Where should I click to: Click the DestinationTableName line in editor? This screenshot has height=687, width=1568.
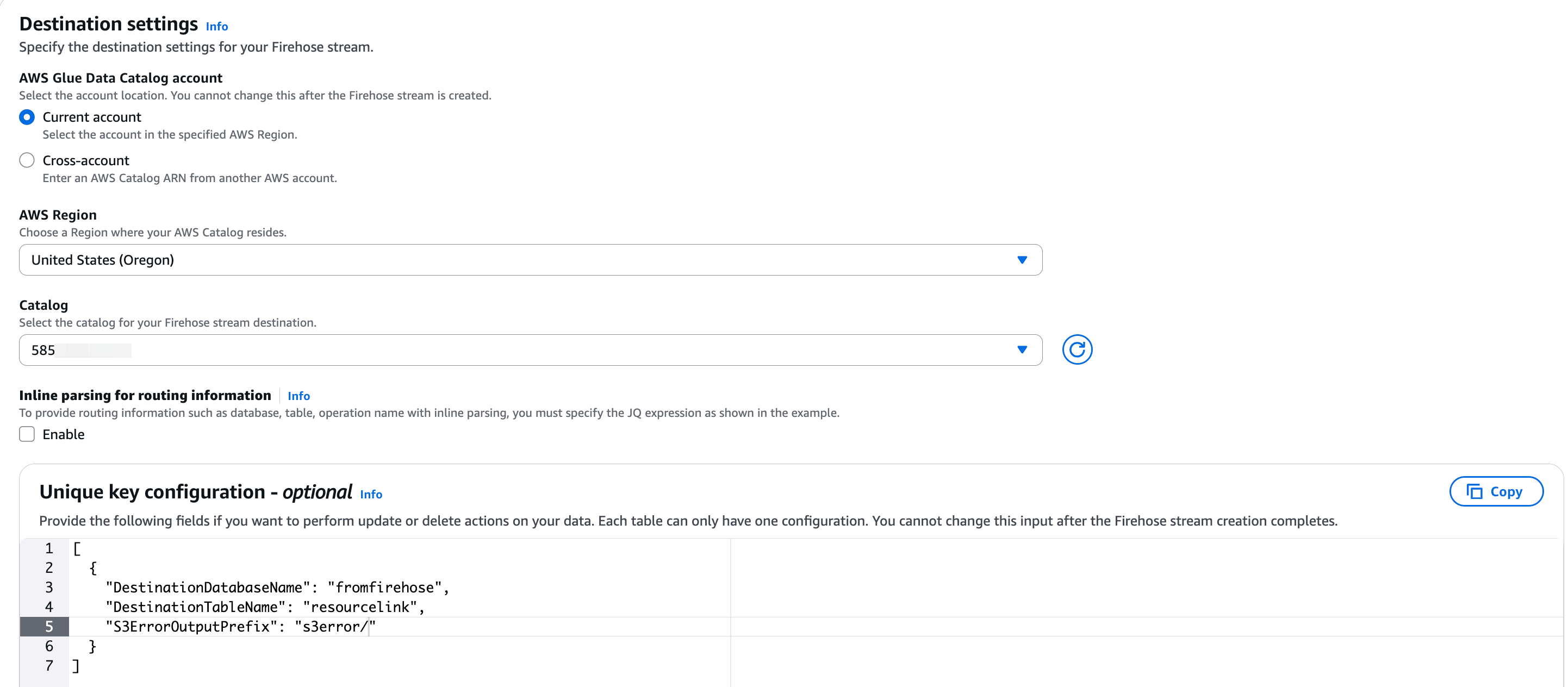265,607
